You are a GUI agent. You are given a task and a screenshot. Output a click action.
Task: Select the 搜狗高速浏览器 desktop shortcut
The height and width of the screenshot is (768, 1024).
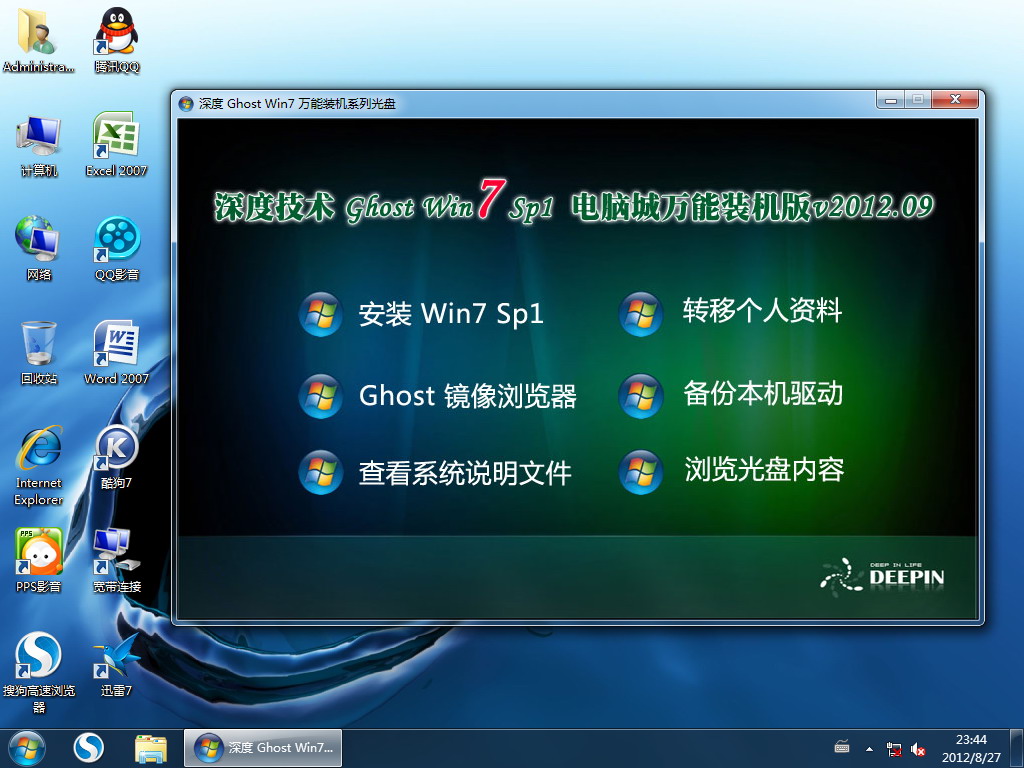pyautogui.click(x=39, y=673)
